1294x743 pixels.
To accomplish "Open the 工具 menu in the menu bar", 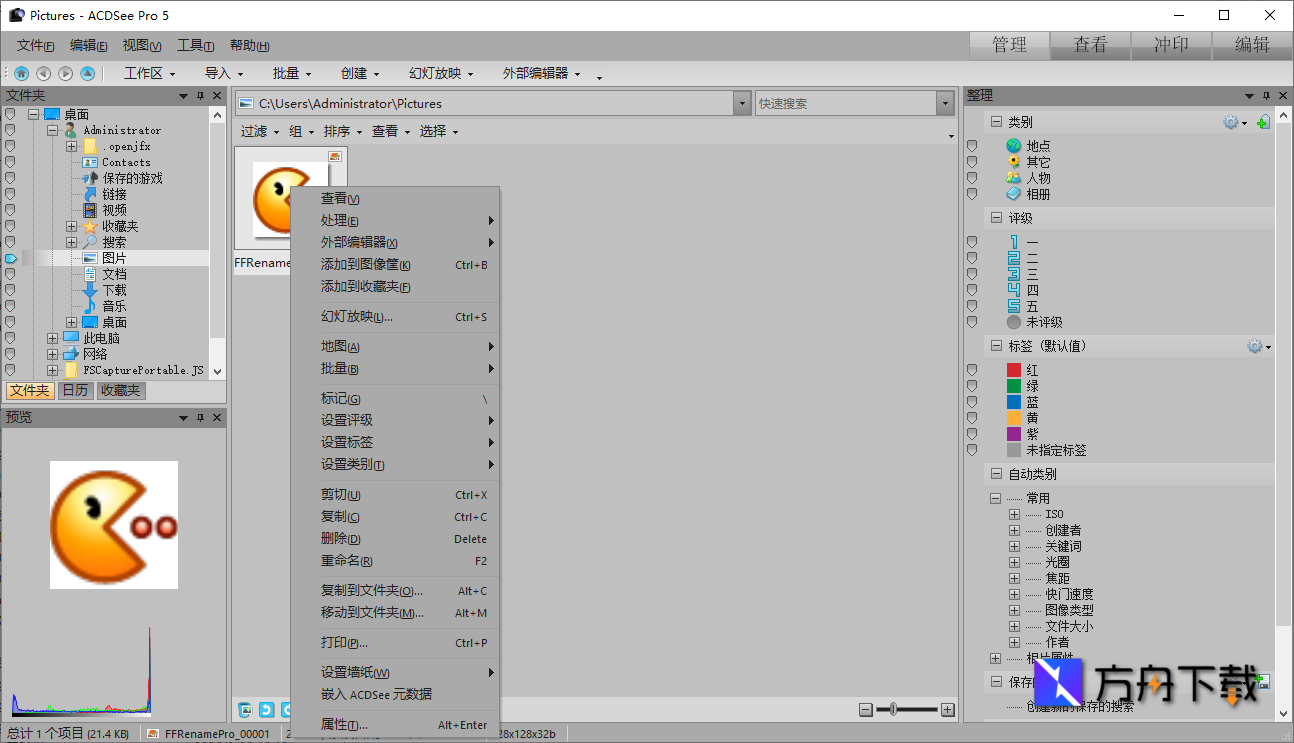I will (195, 45).
